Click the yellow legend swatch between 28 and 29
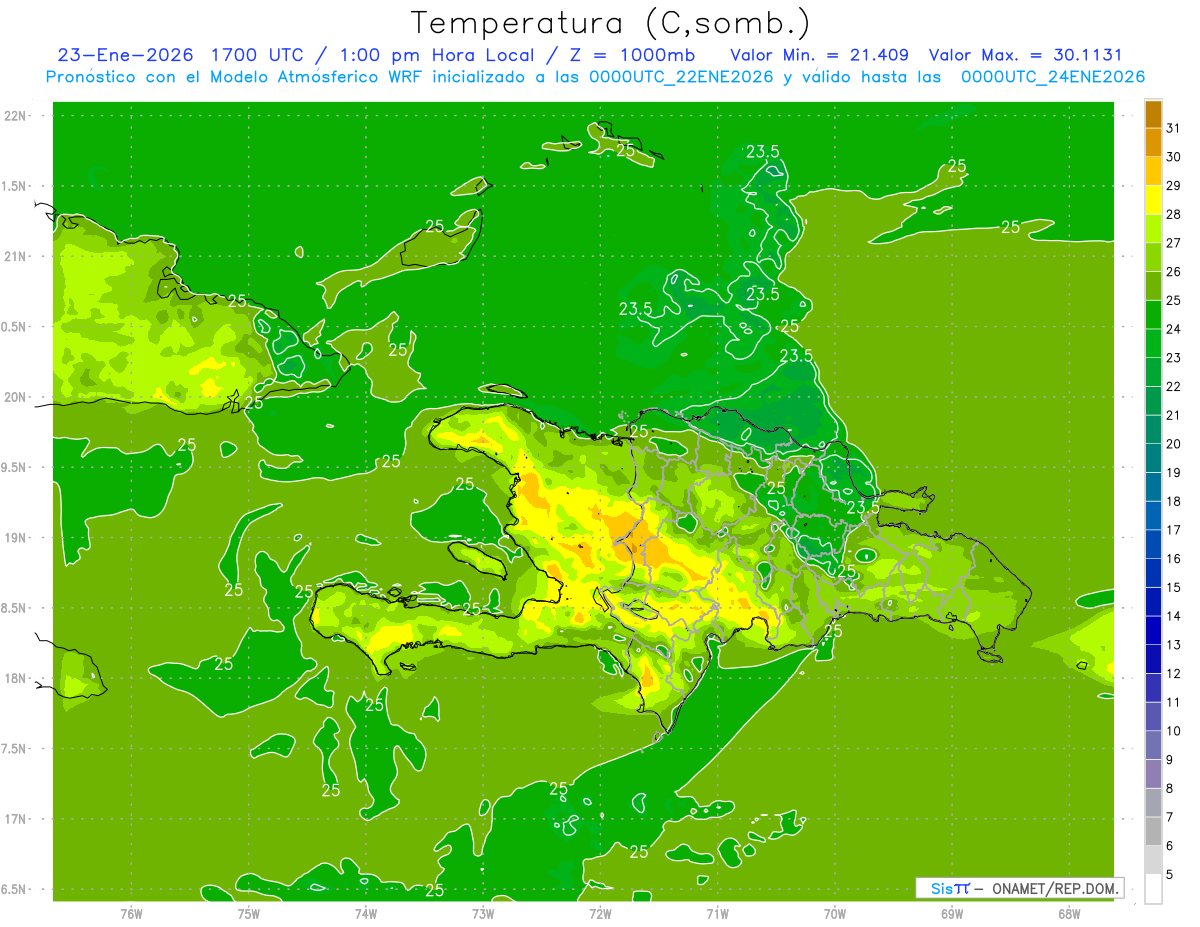 [x=1153, y=200]
